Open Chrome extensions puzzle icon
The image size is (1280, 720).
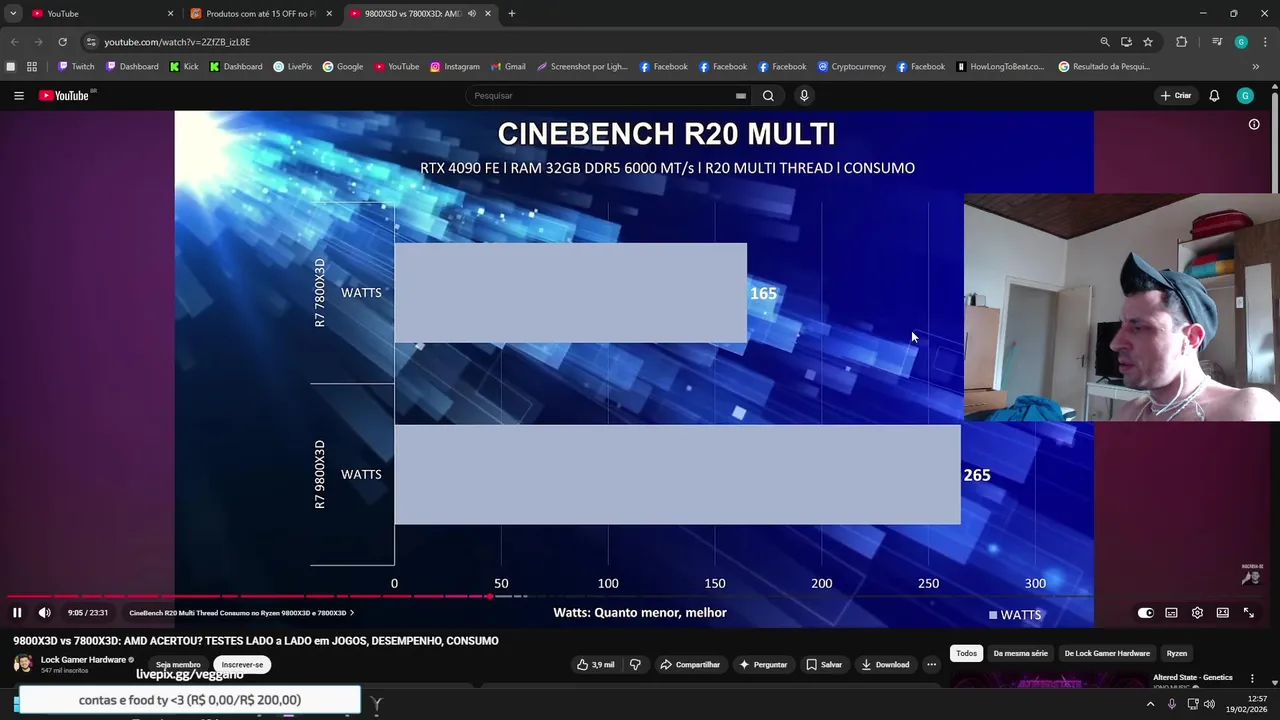pos(1181,42)
